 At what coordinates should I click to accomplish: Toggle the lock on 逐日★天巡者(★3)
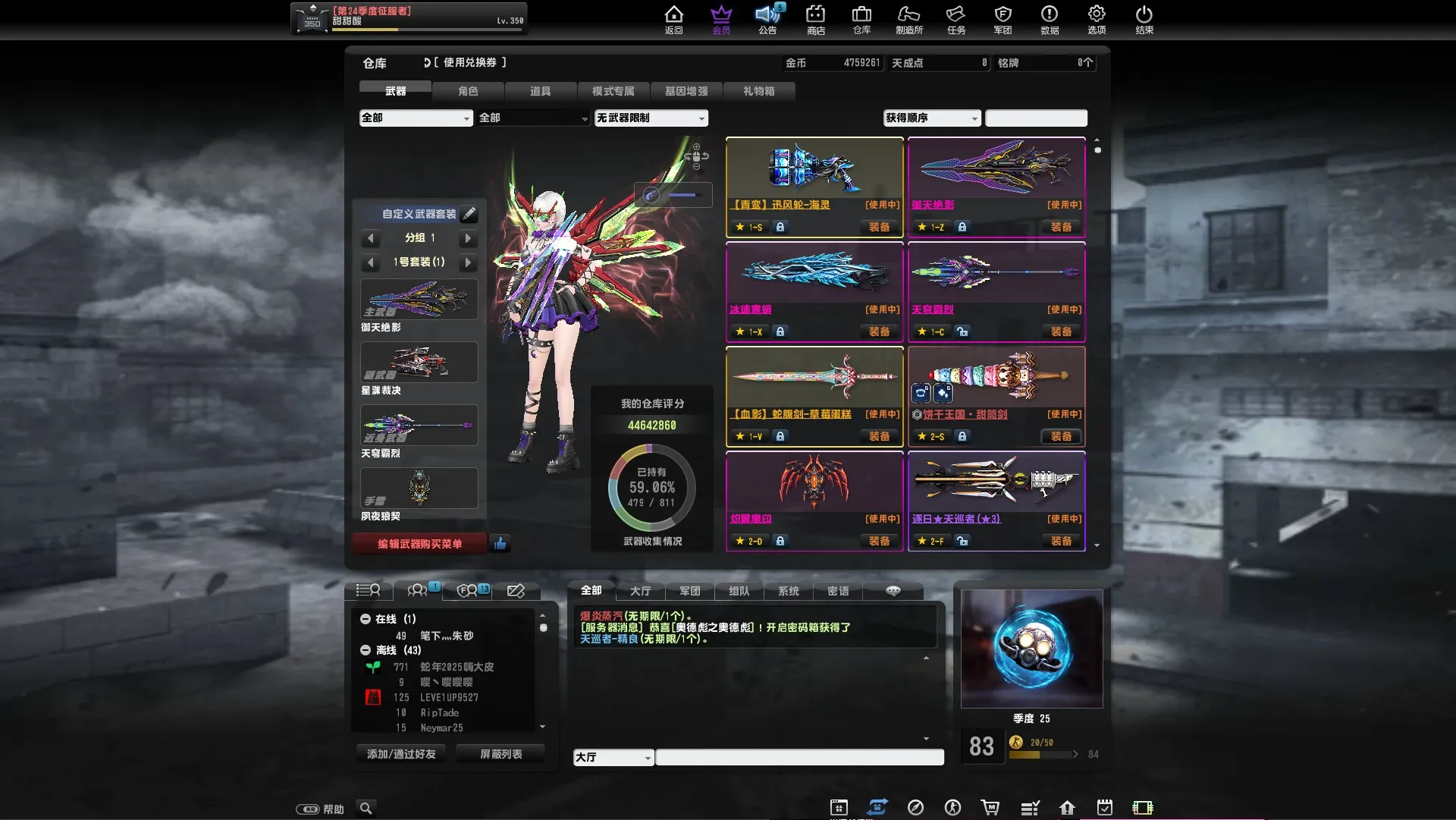(x=962, y=541)
